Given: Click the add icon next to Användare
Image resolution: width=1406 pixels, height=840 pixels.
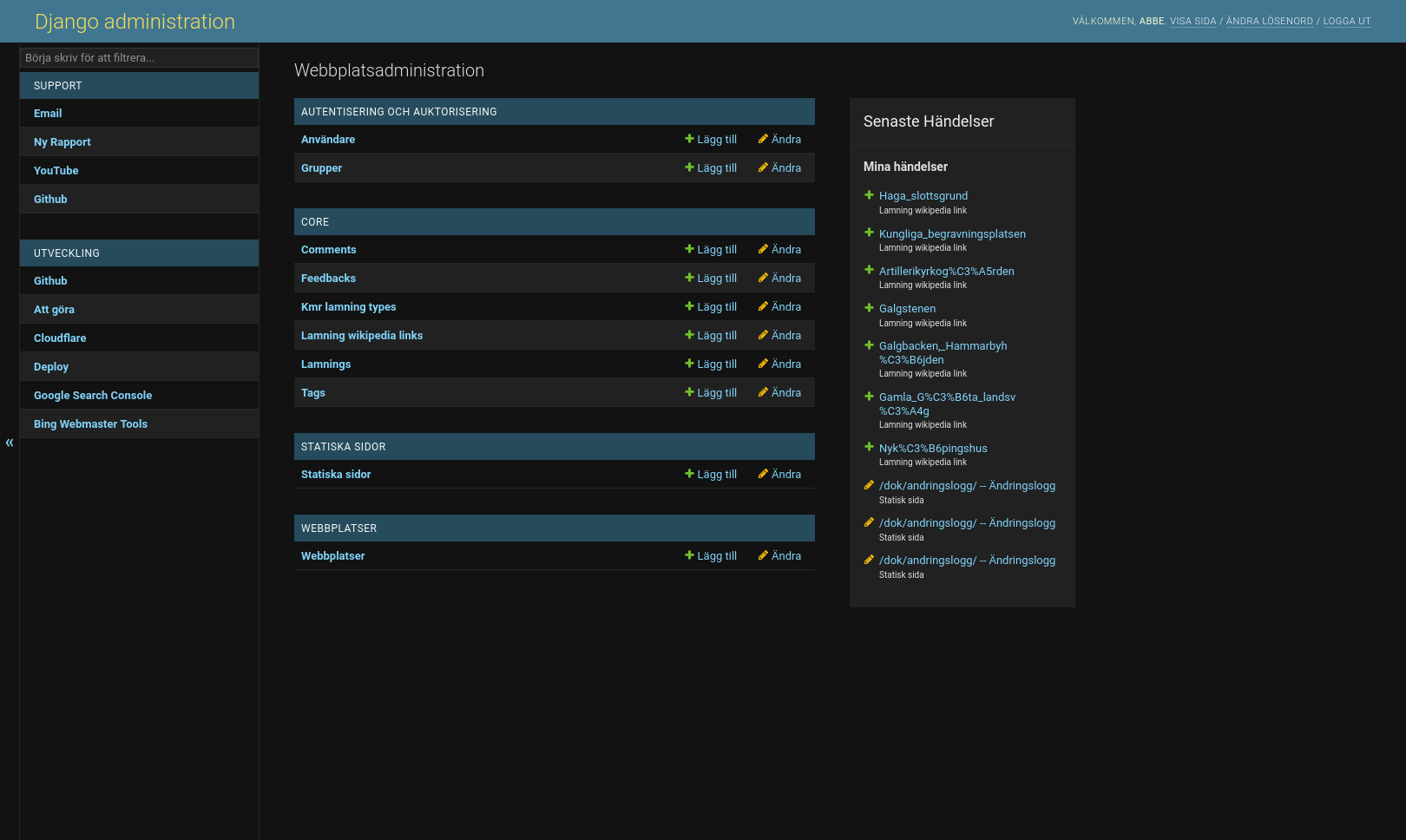Looking at the screenshot, I should coord(688,139).
